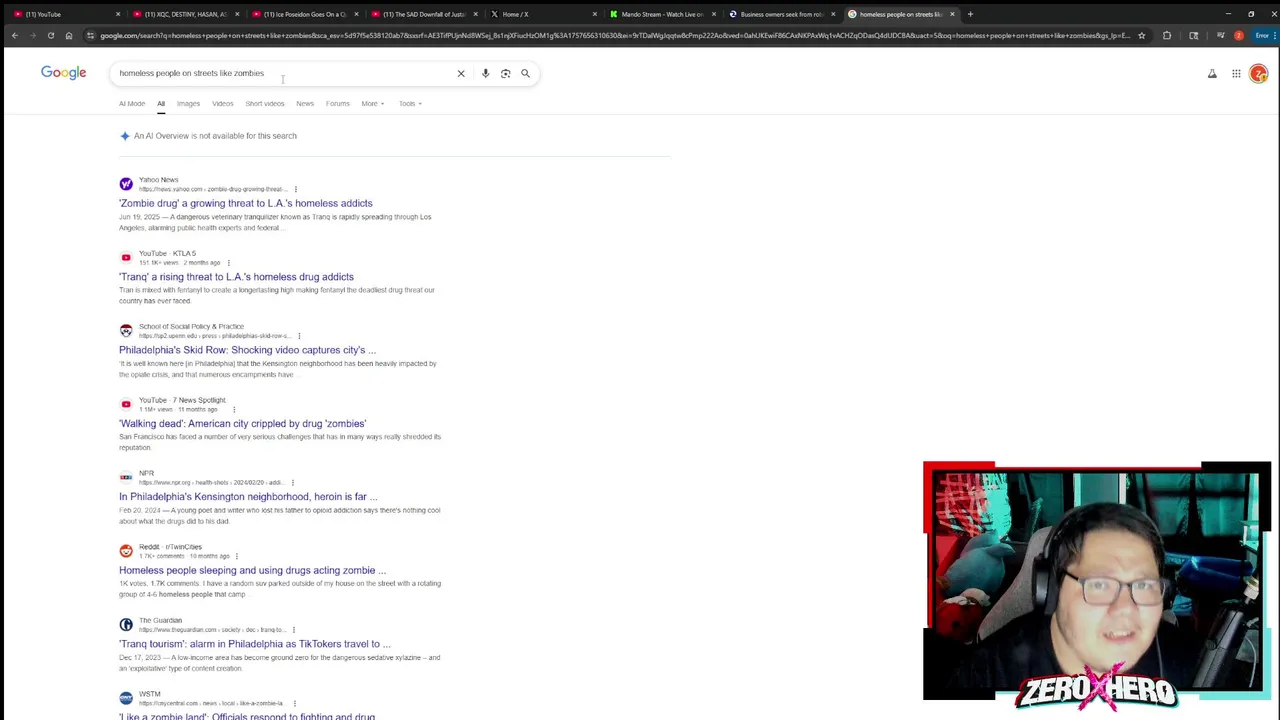This screenshot has height=720, width=1280.
Task: Submit query with the magnifier search icon
Action: 525,73
